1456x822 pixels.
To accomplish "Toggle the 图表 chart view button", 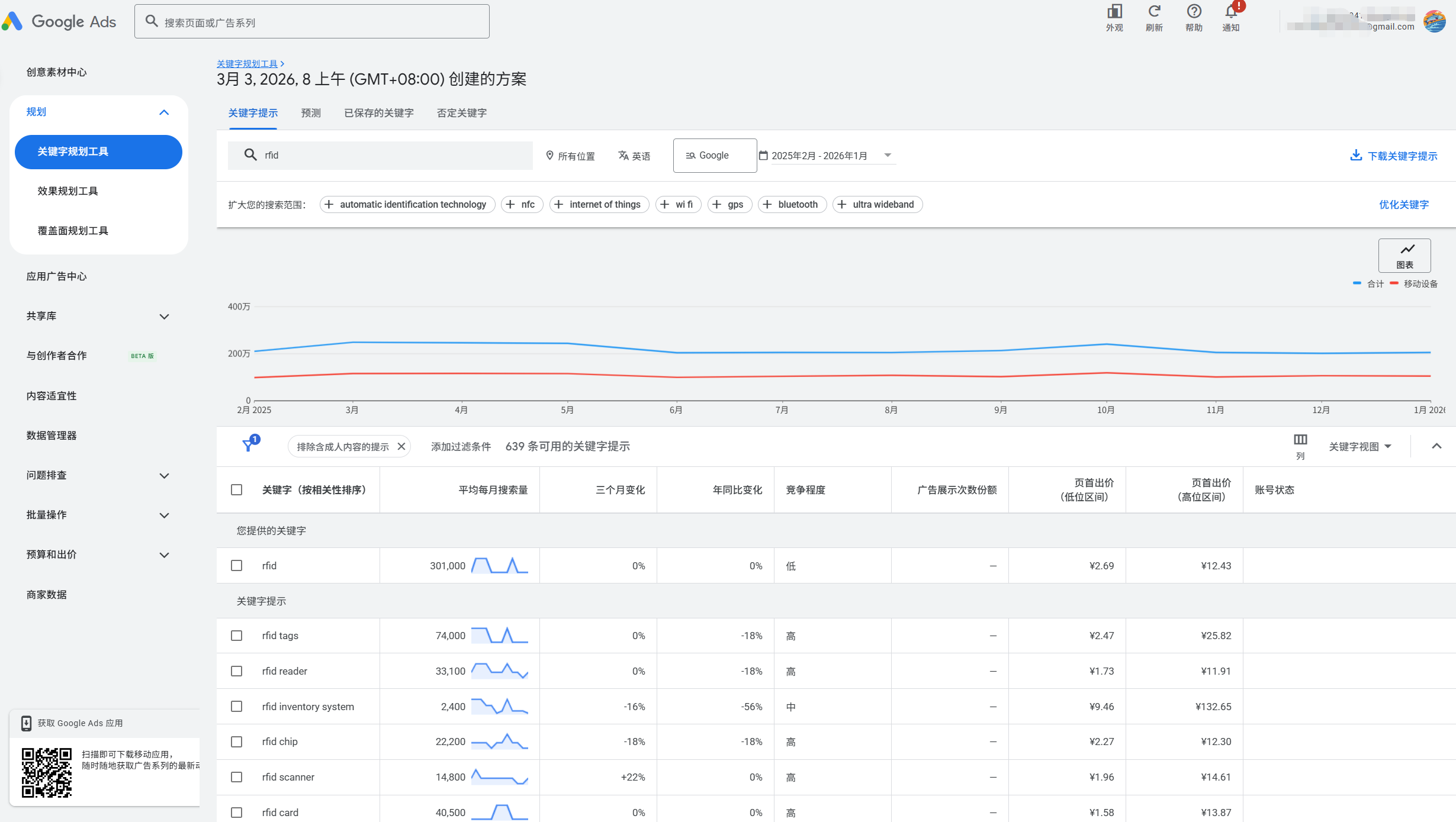I will coord(1404,256).
